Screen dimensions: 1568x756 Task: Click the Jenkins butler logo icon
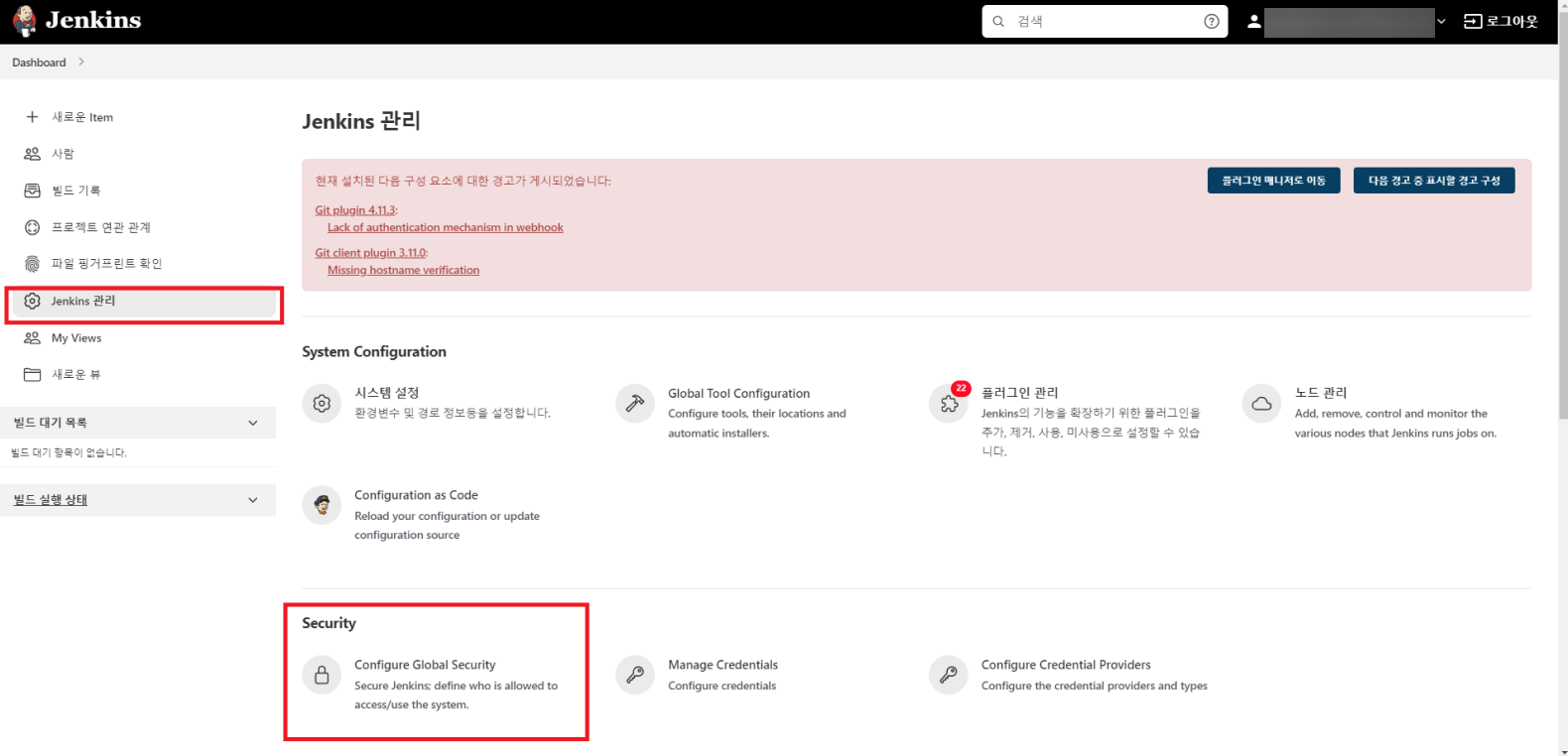coord(25,21)
